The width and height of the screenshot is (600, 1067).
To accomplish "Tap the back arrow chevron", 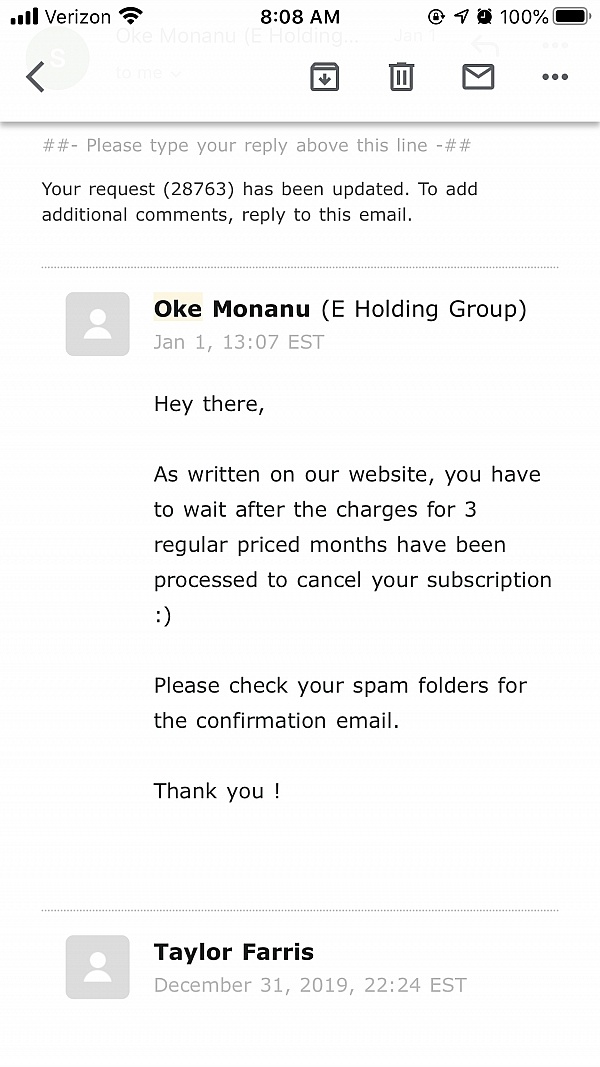I will tap(35, 76).
